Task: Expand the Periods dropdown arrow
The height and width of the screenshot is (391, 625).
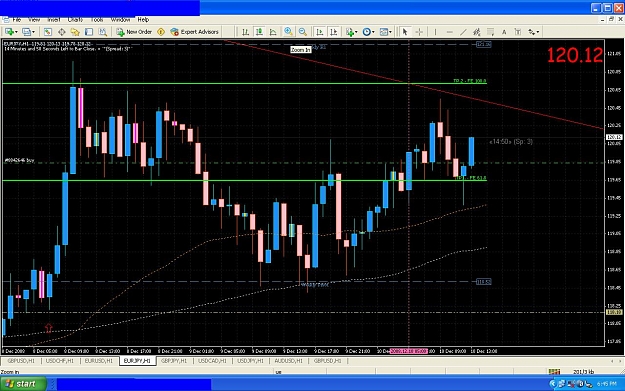Action: 373,32
